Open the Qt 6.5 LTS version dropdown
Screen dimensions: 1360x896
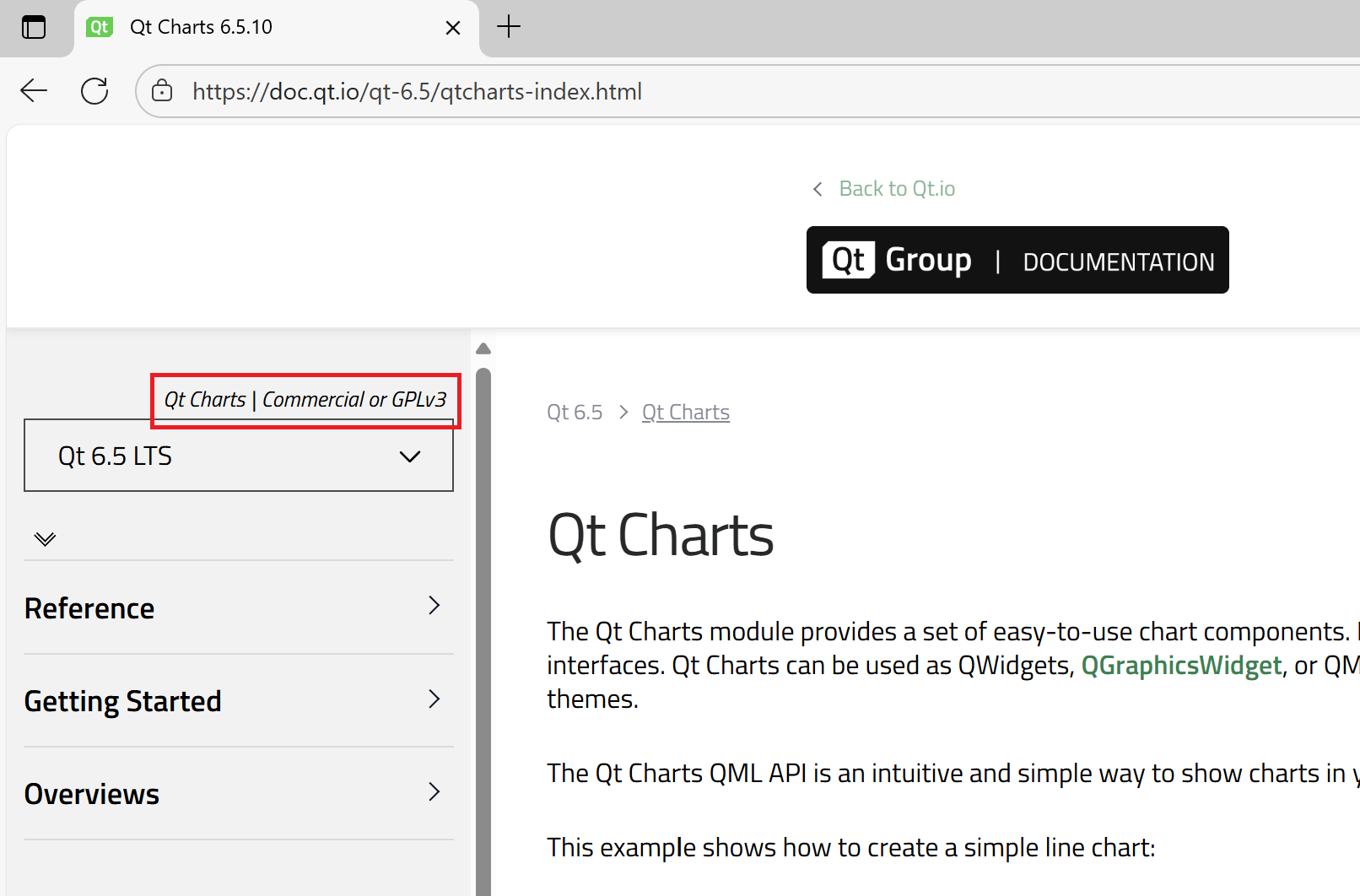(x=239, y=456)
